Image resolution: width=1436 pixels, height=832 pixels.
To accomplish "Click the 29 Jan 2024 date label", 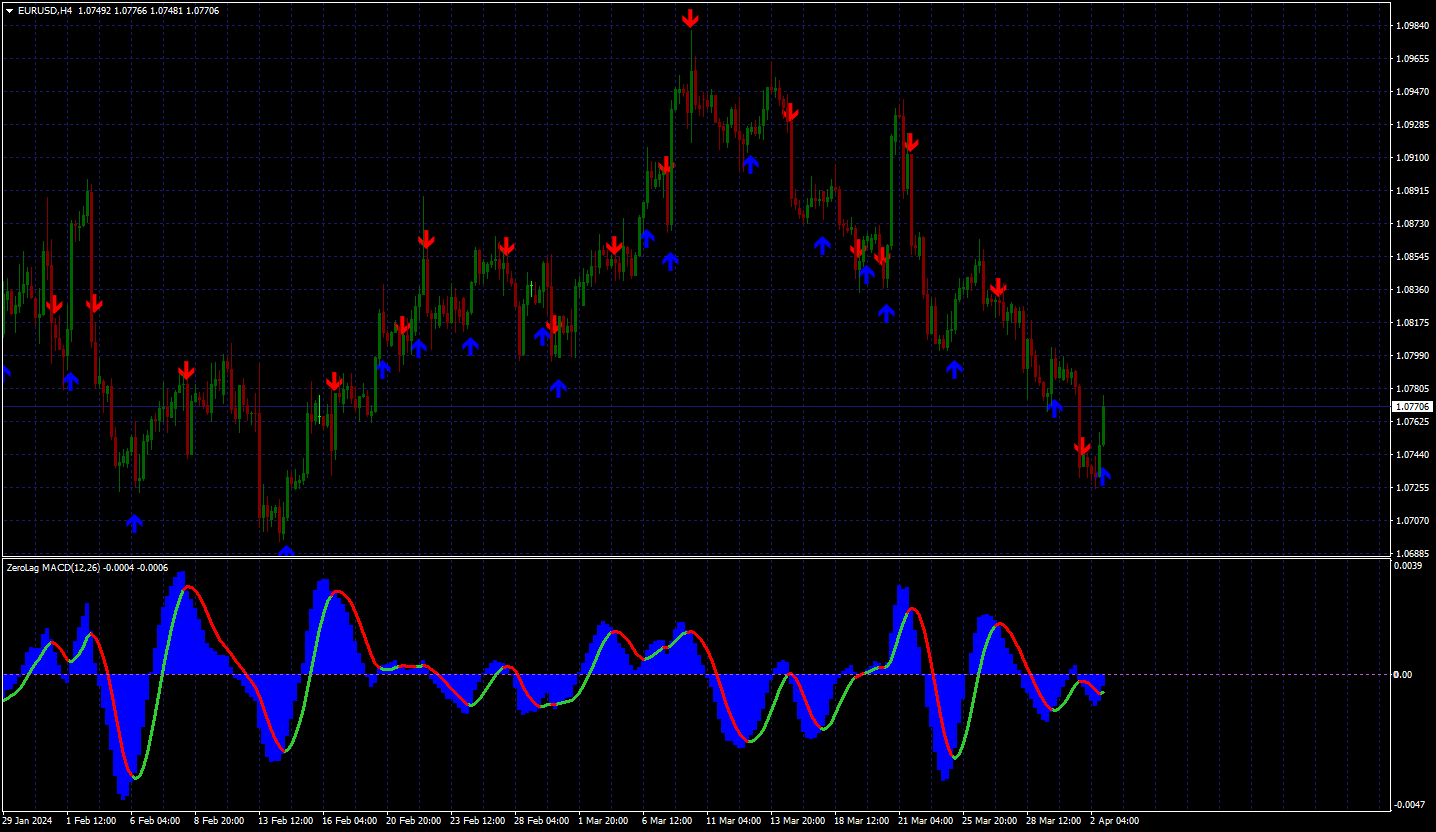I will [28, 821].
